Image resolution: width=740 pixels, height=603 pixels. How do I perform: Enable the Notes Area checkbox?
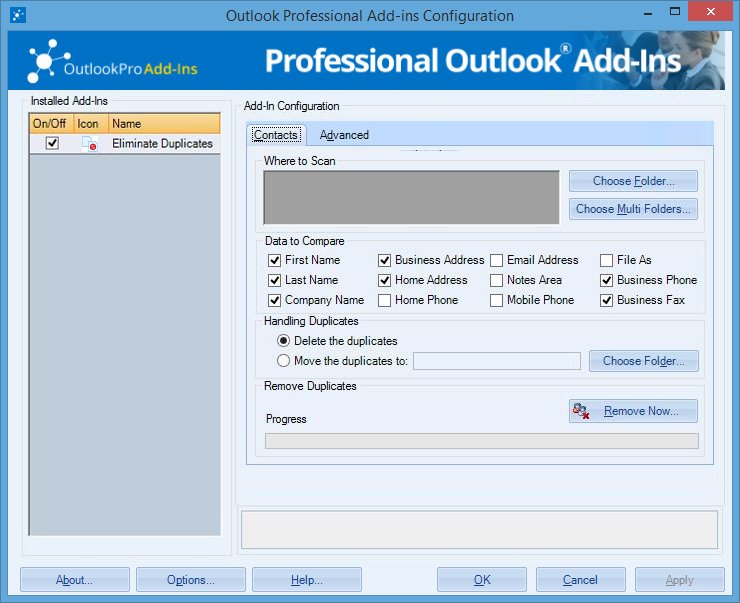(496, 280)
